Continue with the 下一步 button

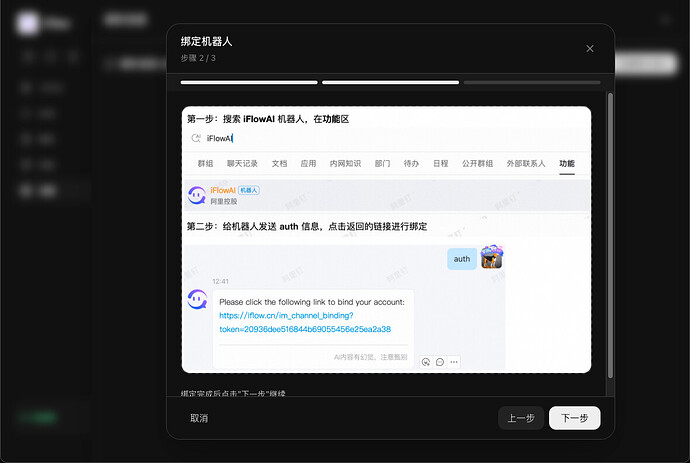coord(575,418)
